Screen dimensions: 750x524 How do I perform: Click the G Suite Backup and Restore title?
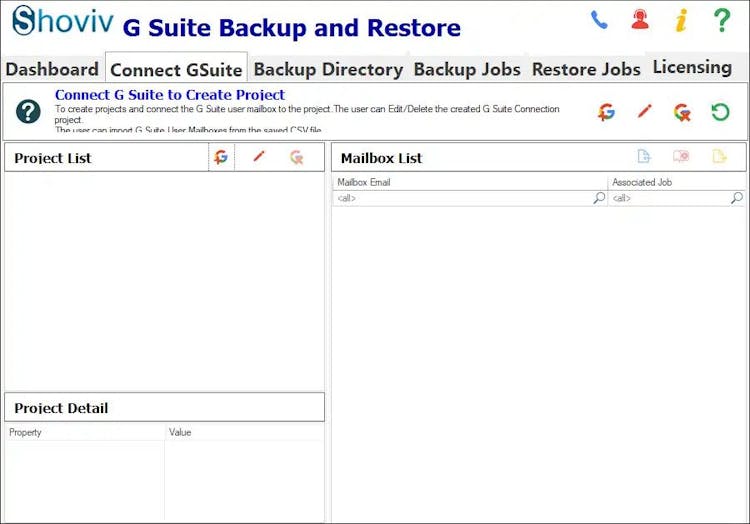(292, 28)
